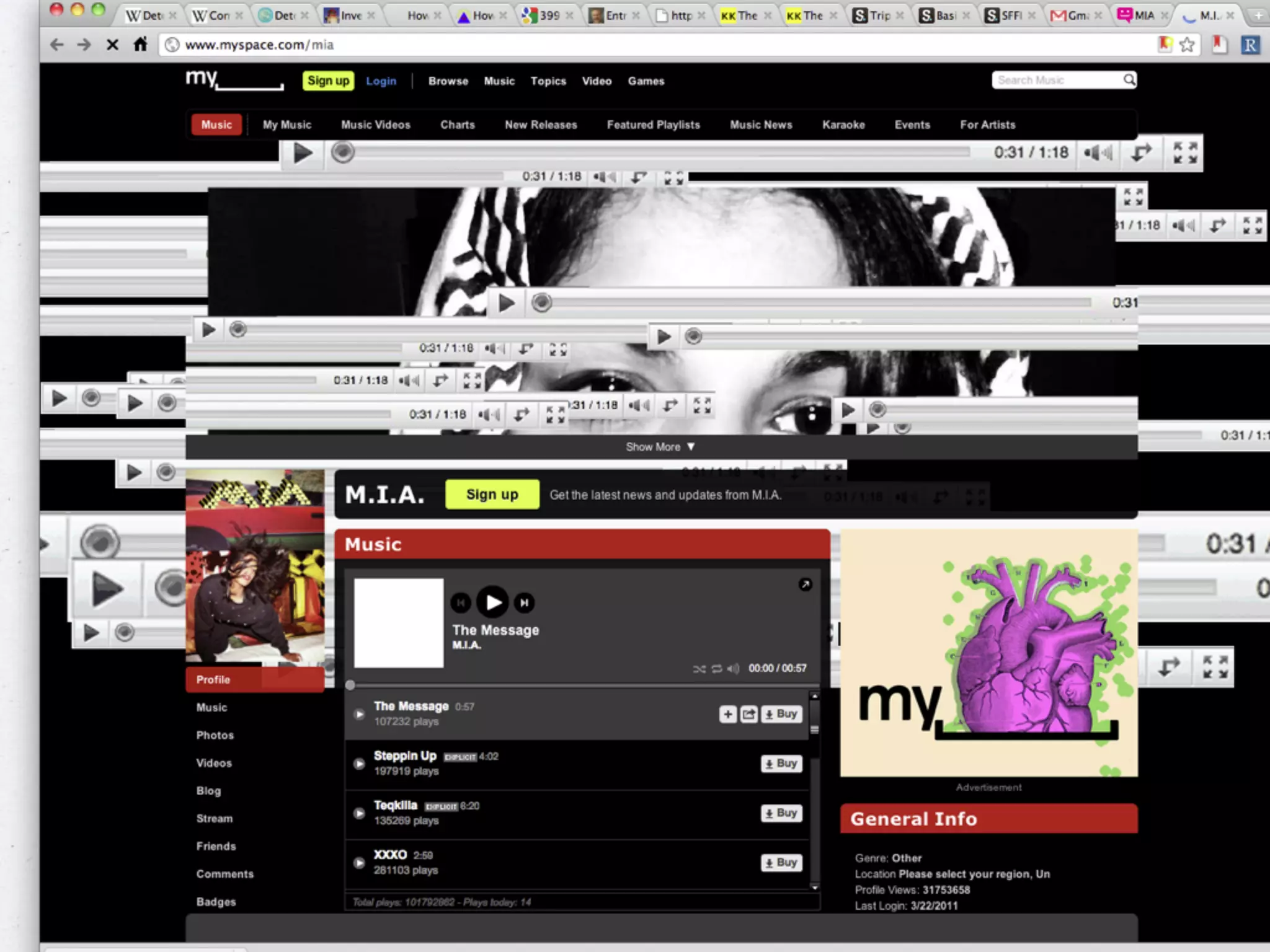1270x952 pixels.
Task: Share The Message track
Action: [x=748, y=714]
